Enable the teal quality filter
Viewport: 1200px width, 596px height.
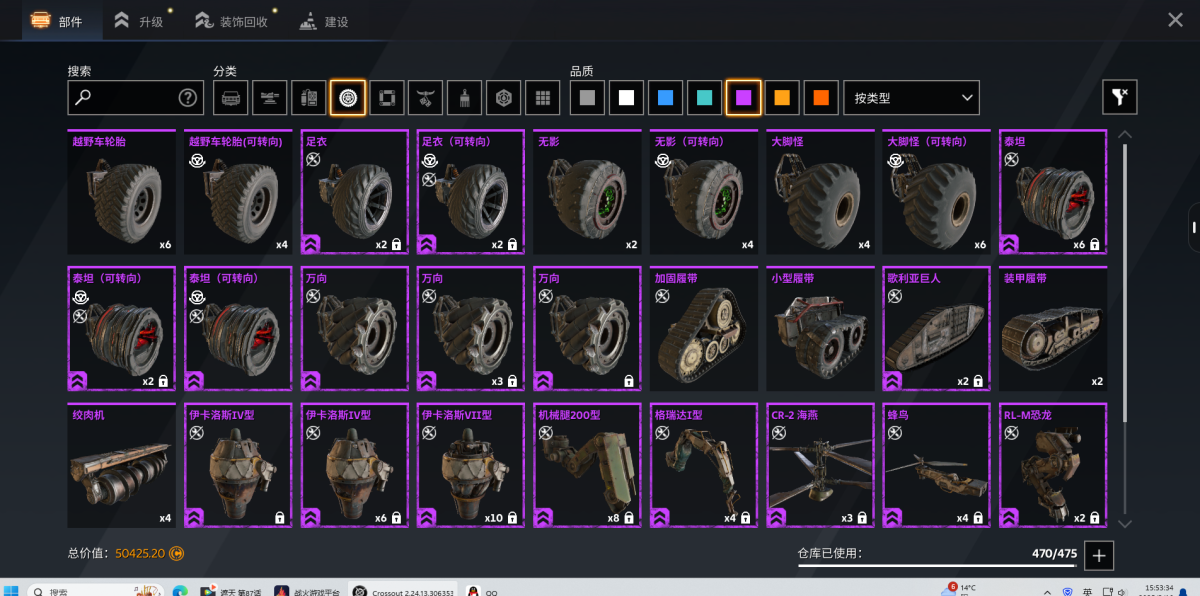[704, 98]
